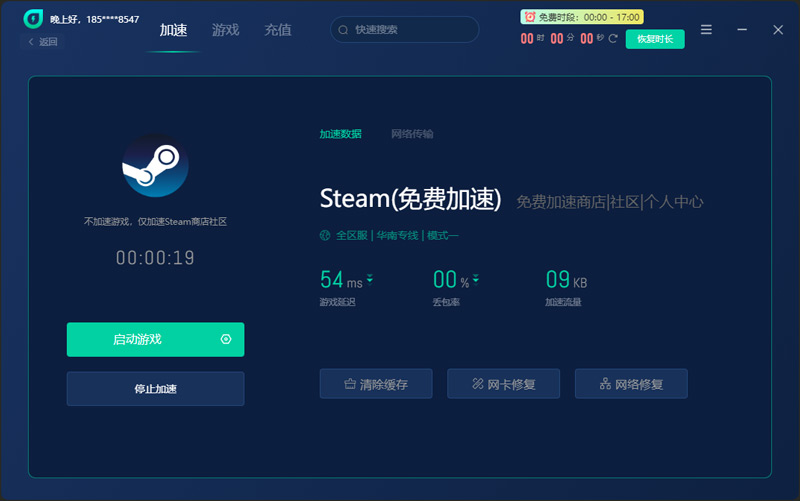The height and width of the screenshot is (501, 800).
Task: Open the 游戏 tab
Action: tap(226, 30)
